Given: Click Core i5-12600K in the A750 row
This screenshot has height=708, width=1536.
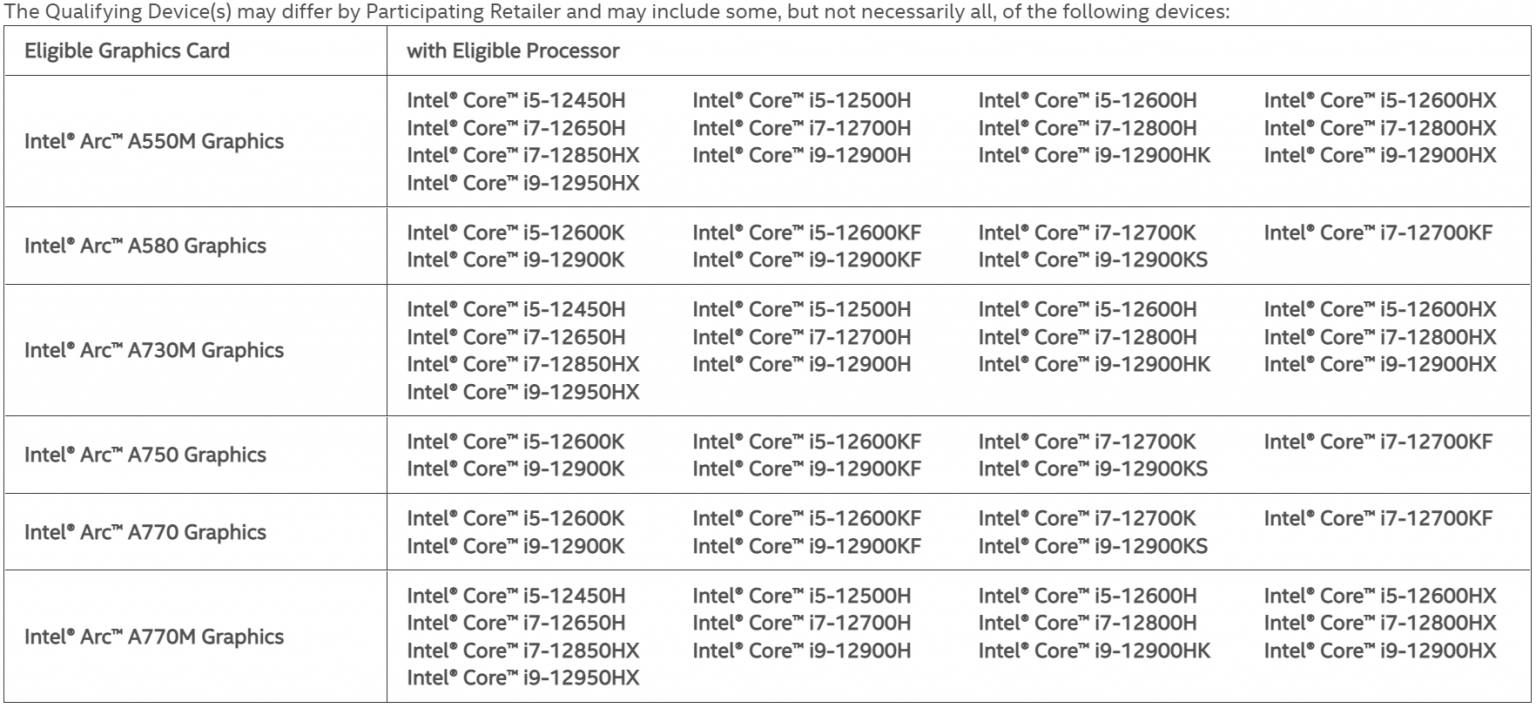Looking at the screenshot, I should click(x=516, y=441).
